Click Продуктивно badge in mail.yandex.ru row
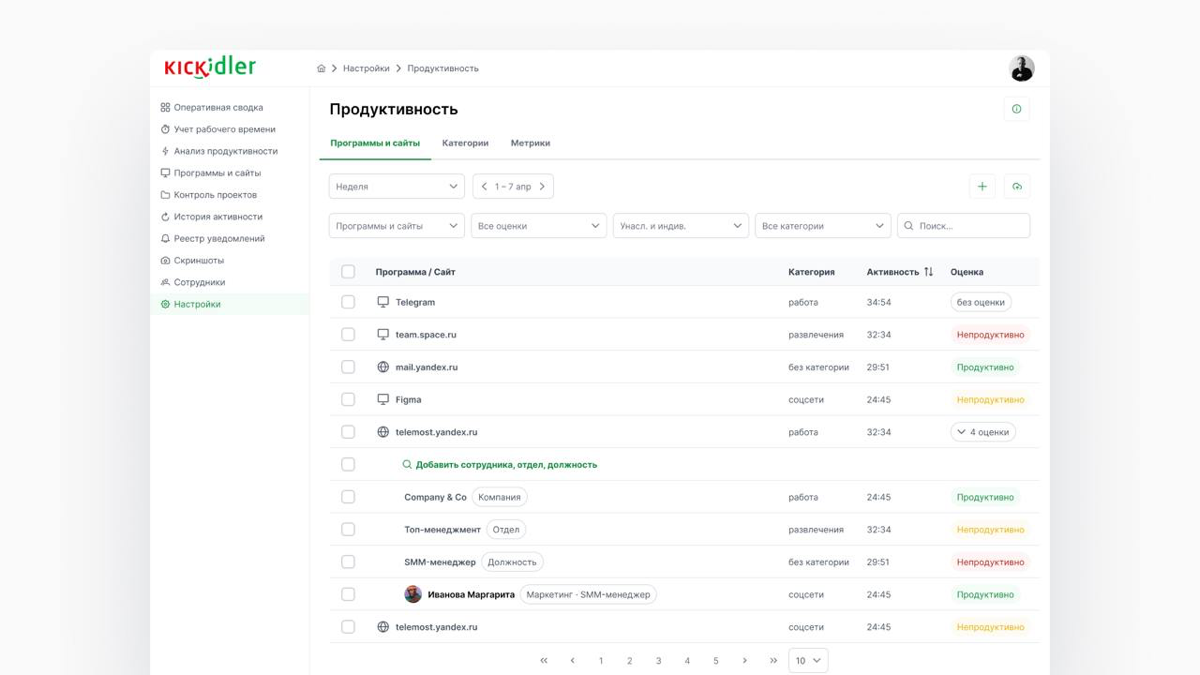 [x=985, y=367]
